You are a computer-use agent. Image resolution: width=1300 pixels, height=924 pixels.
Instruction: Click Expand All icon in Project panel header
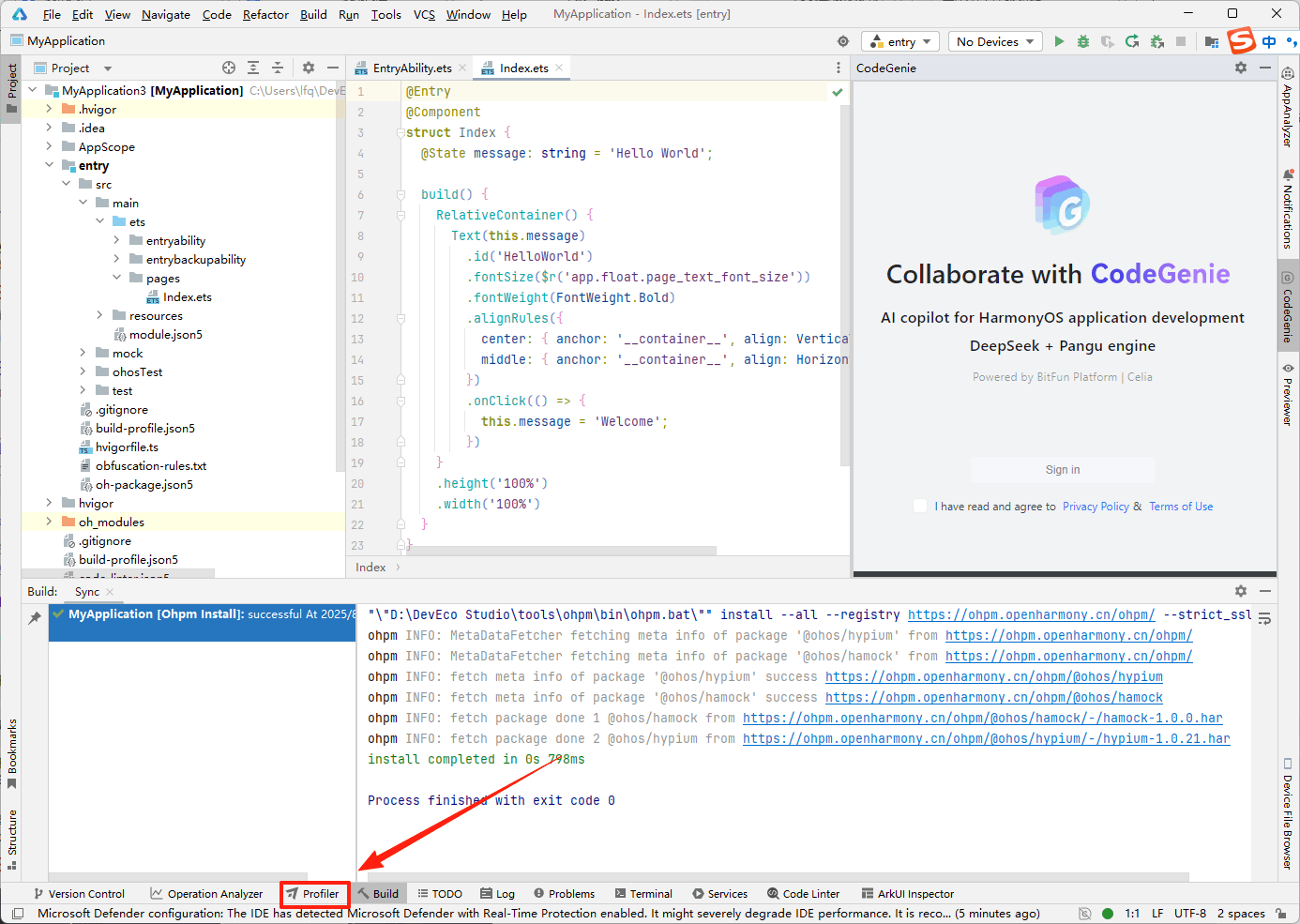point(253,68)
